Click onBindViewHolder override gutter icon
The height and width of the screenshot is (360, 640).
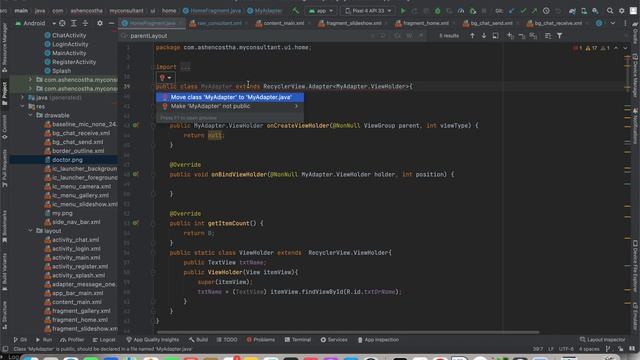pyautogui.click(x=136, y=174)
